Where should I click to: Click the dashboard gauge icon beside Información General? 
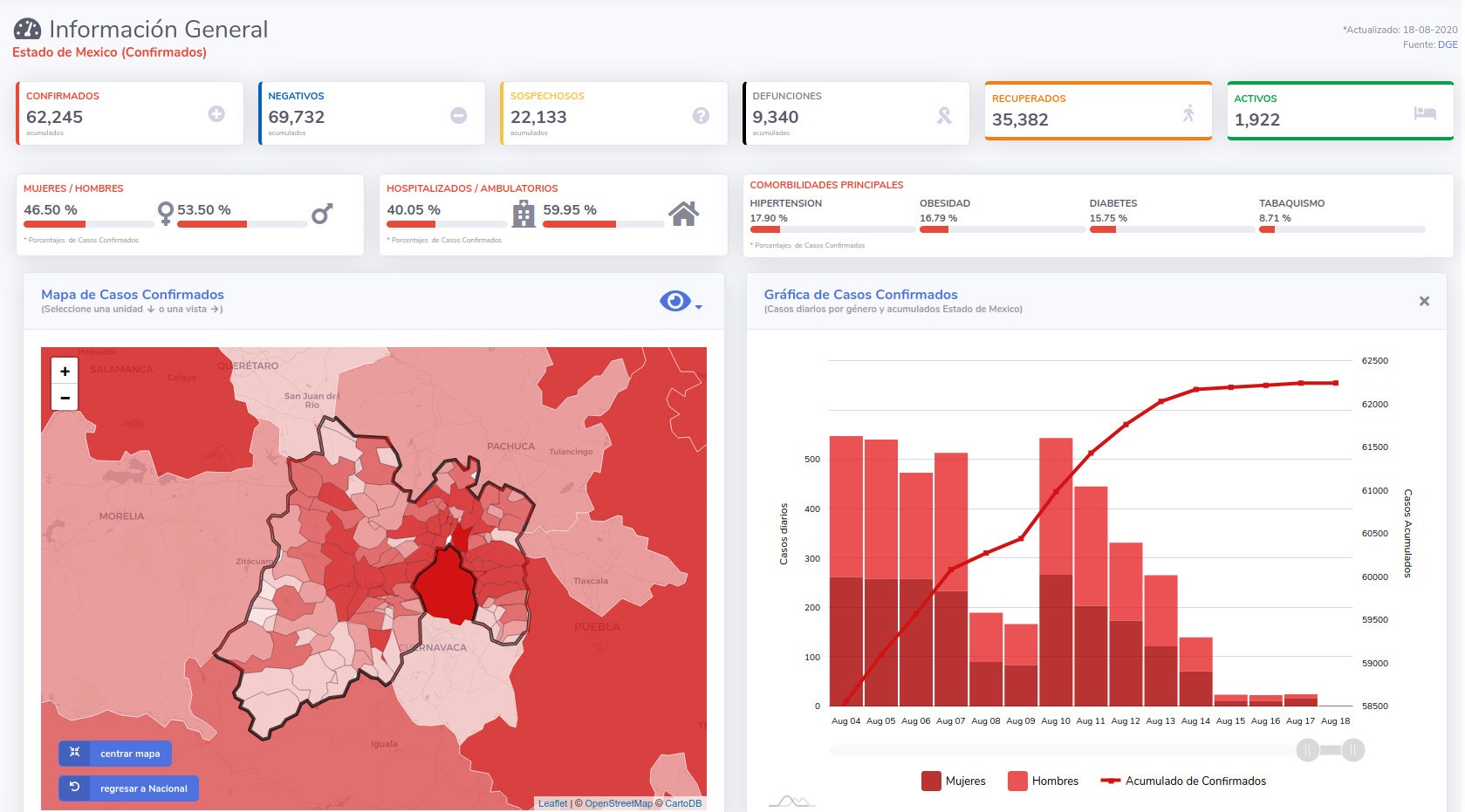point(27,29)
